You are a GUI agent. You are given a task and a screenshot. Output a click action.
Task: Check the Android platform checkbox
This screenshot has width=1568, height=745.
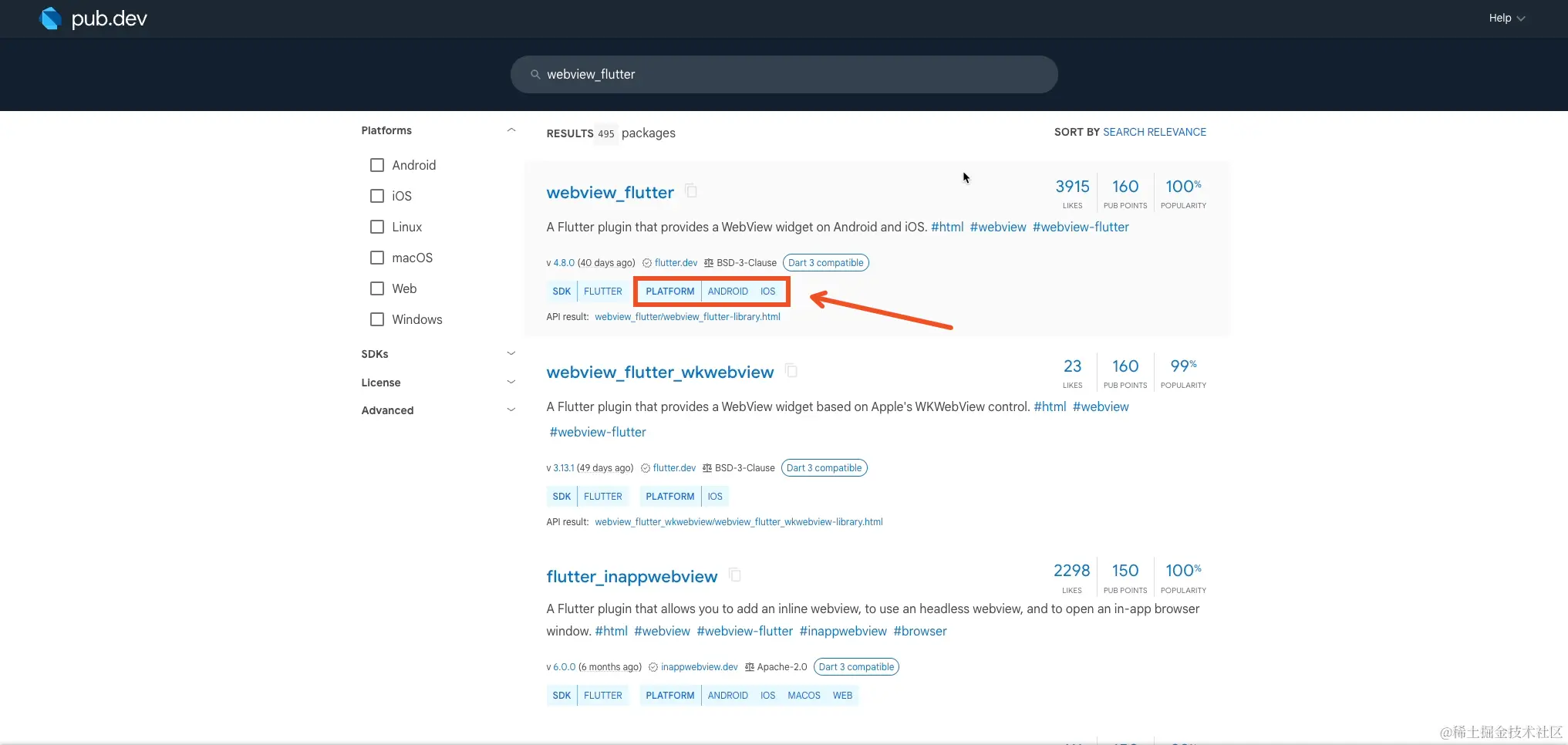pos(377,165)
